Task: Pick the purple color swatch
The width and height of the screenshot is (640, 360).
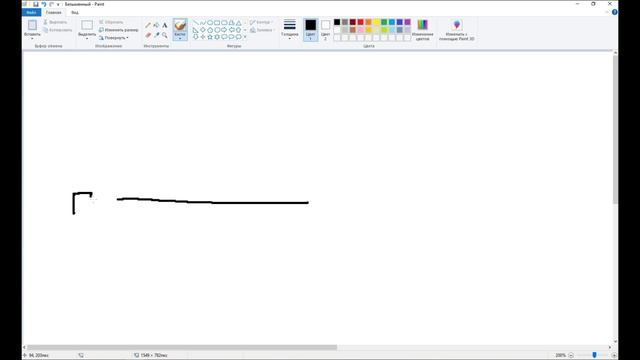Action: tap(407, 22)
